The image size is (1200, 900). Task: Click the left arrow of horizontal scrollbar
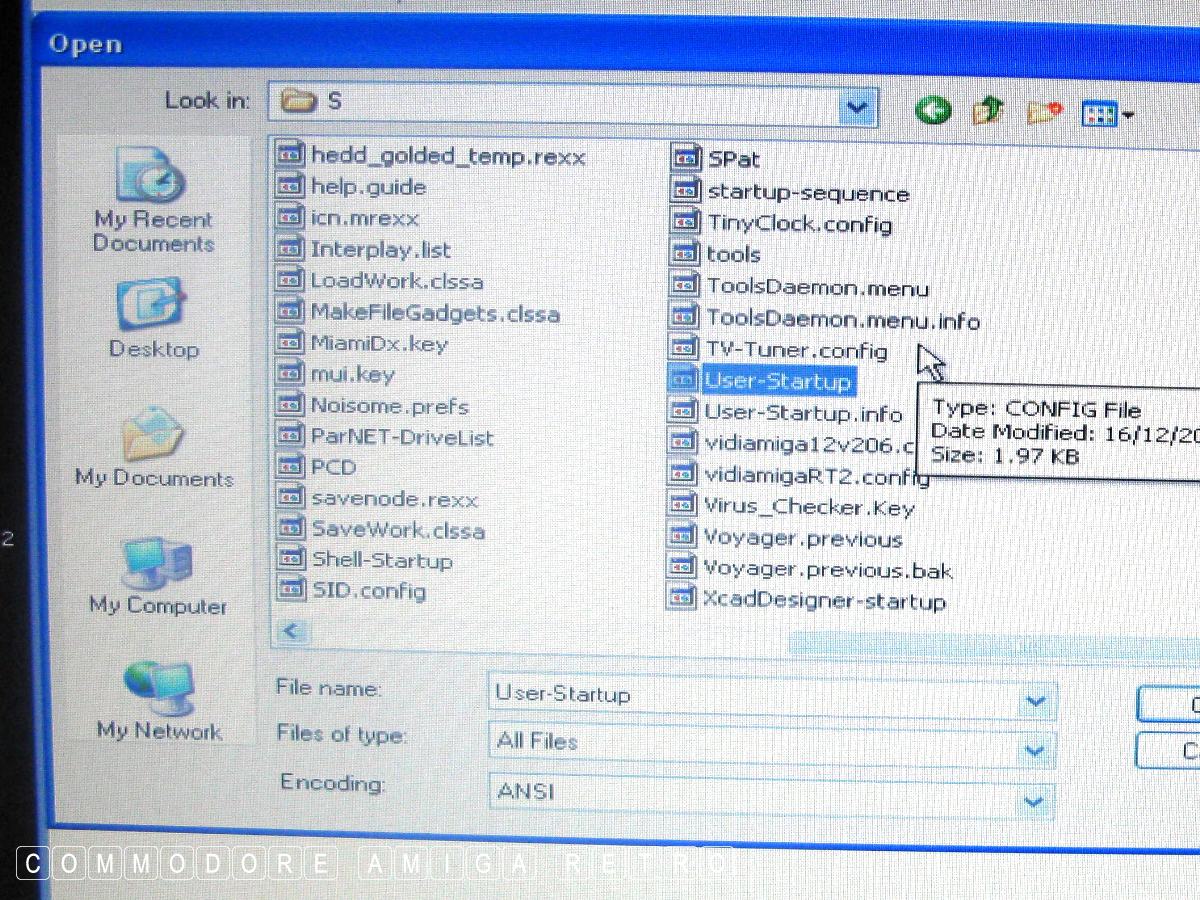pyautogui.click(x=292, y=631)
